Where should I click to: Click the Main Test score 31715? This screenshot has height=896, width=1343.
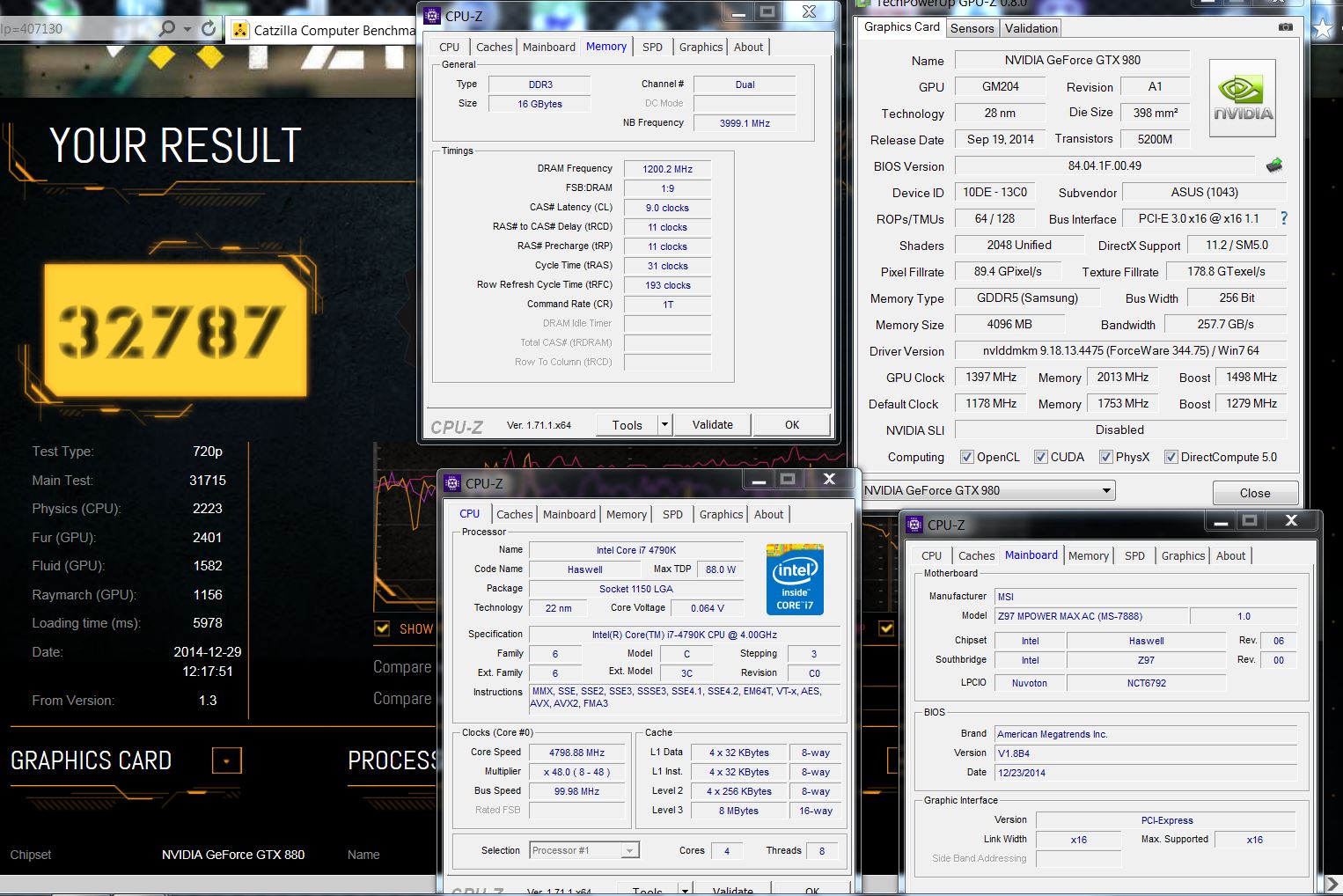tap(208, 480)
